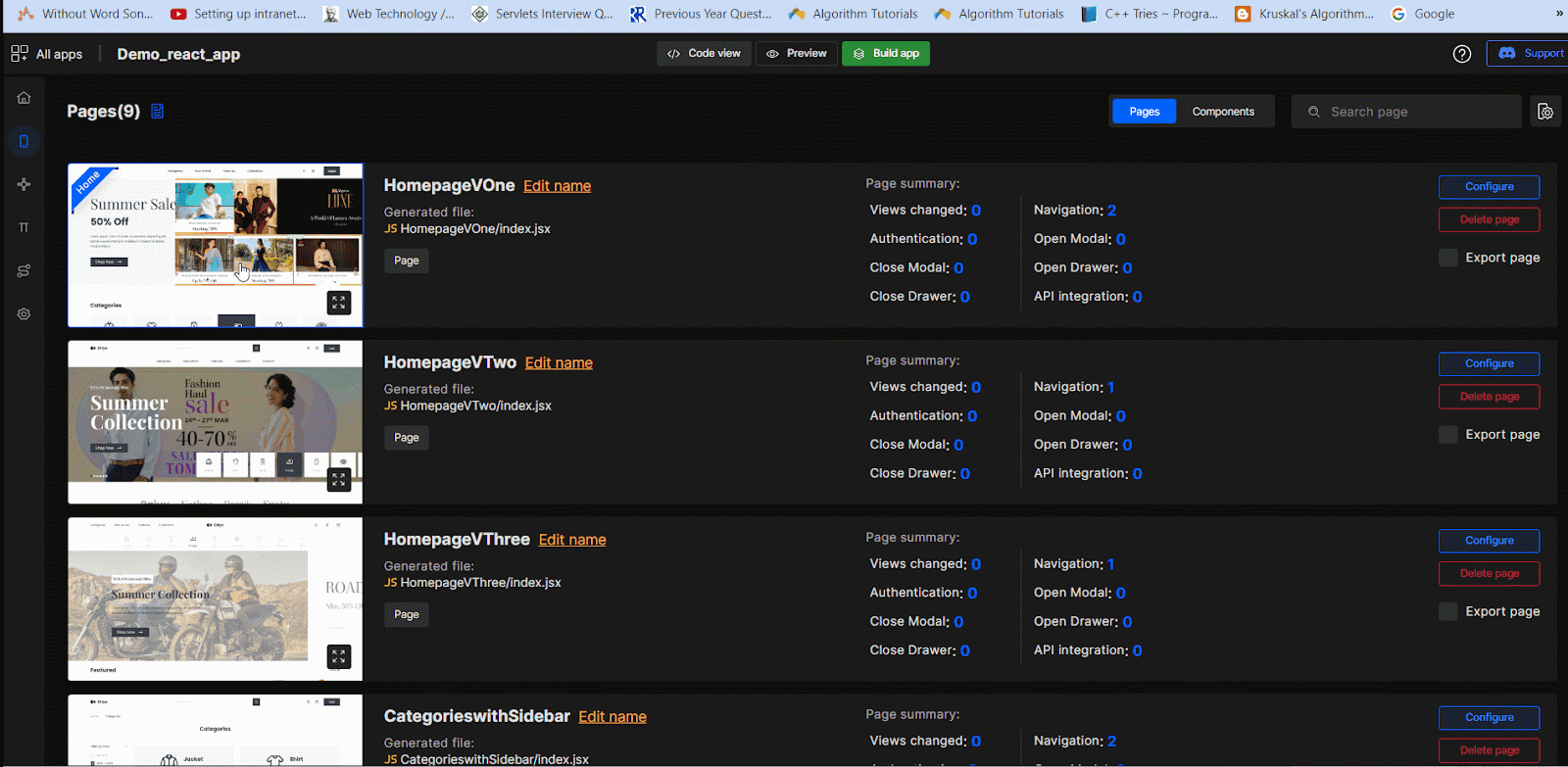
Task: Open the HomepageVTwo thumbnail
Action: point(216,422)
